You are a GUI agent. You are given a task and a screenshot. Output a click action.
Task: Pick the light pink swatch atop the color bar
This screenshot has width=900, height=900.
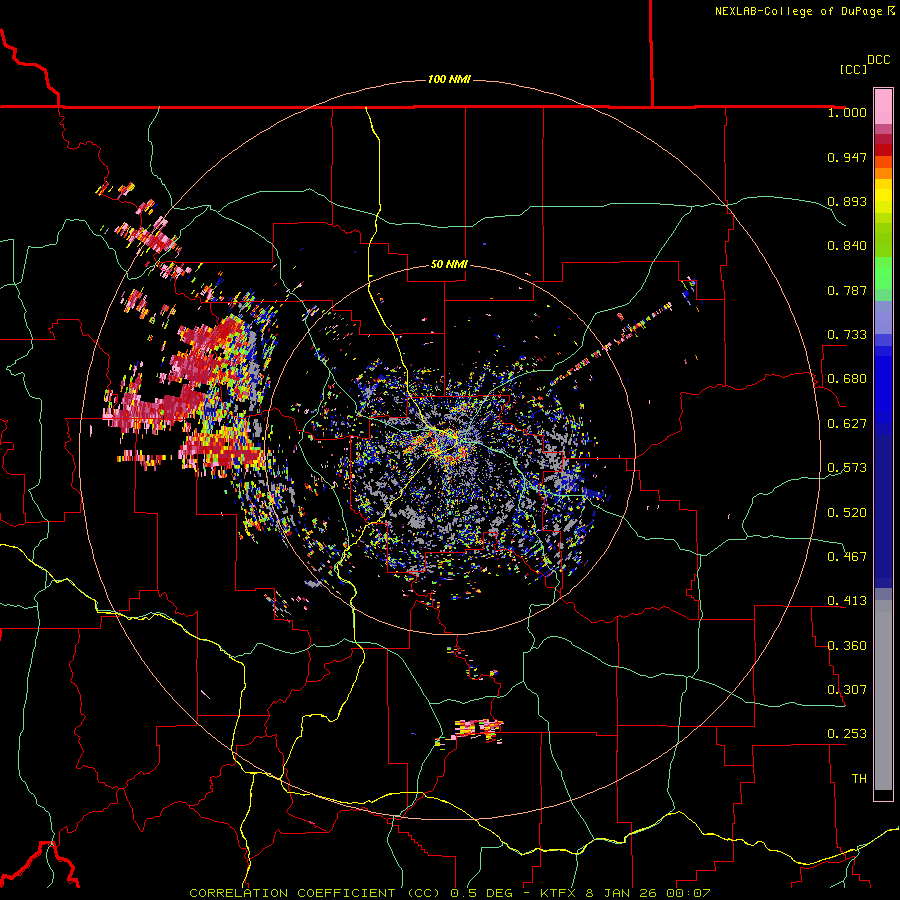pyautogui.click(x=883, y=106)
